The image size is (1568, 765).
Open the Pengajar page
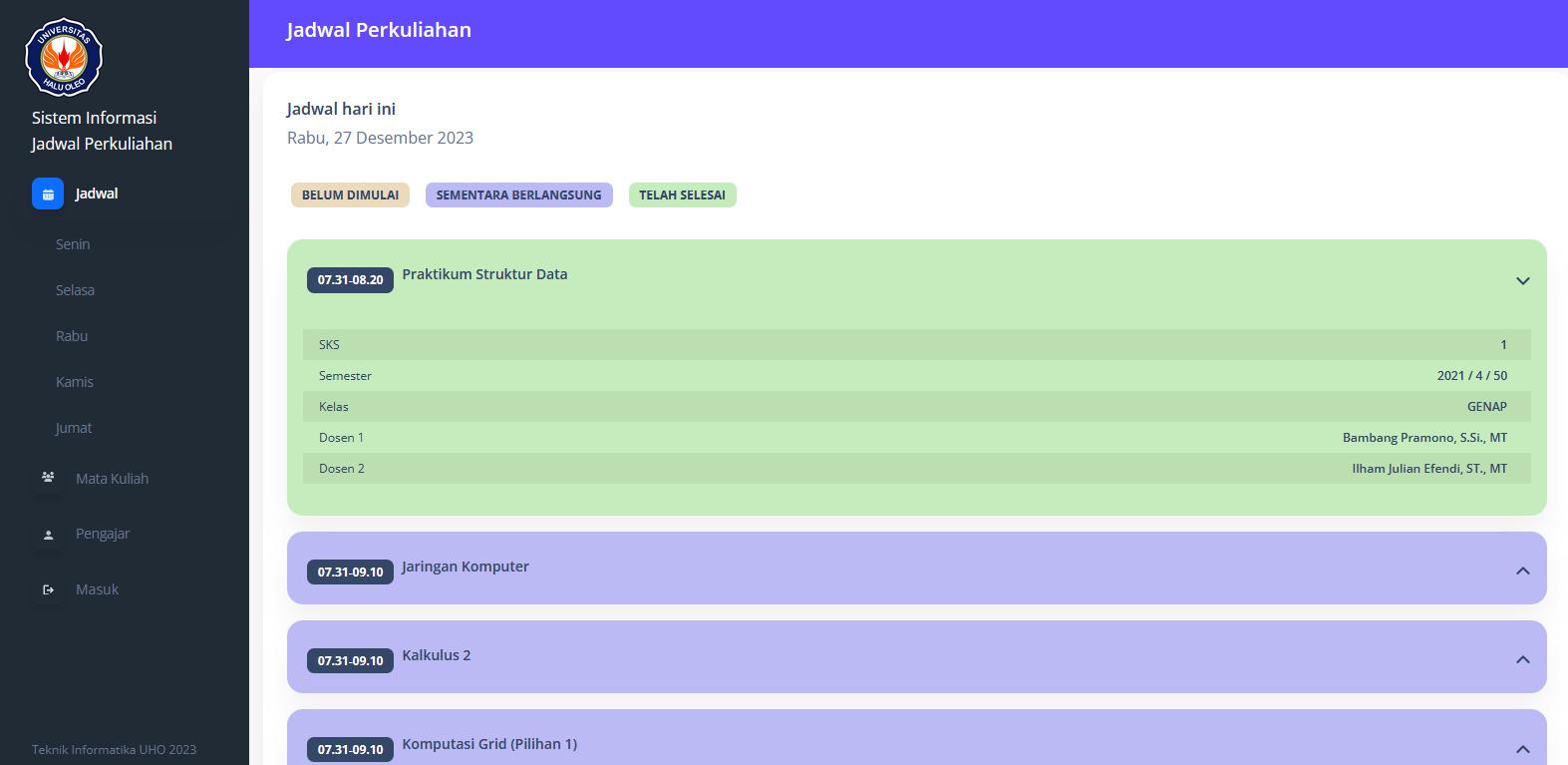[103, 534]
